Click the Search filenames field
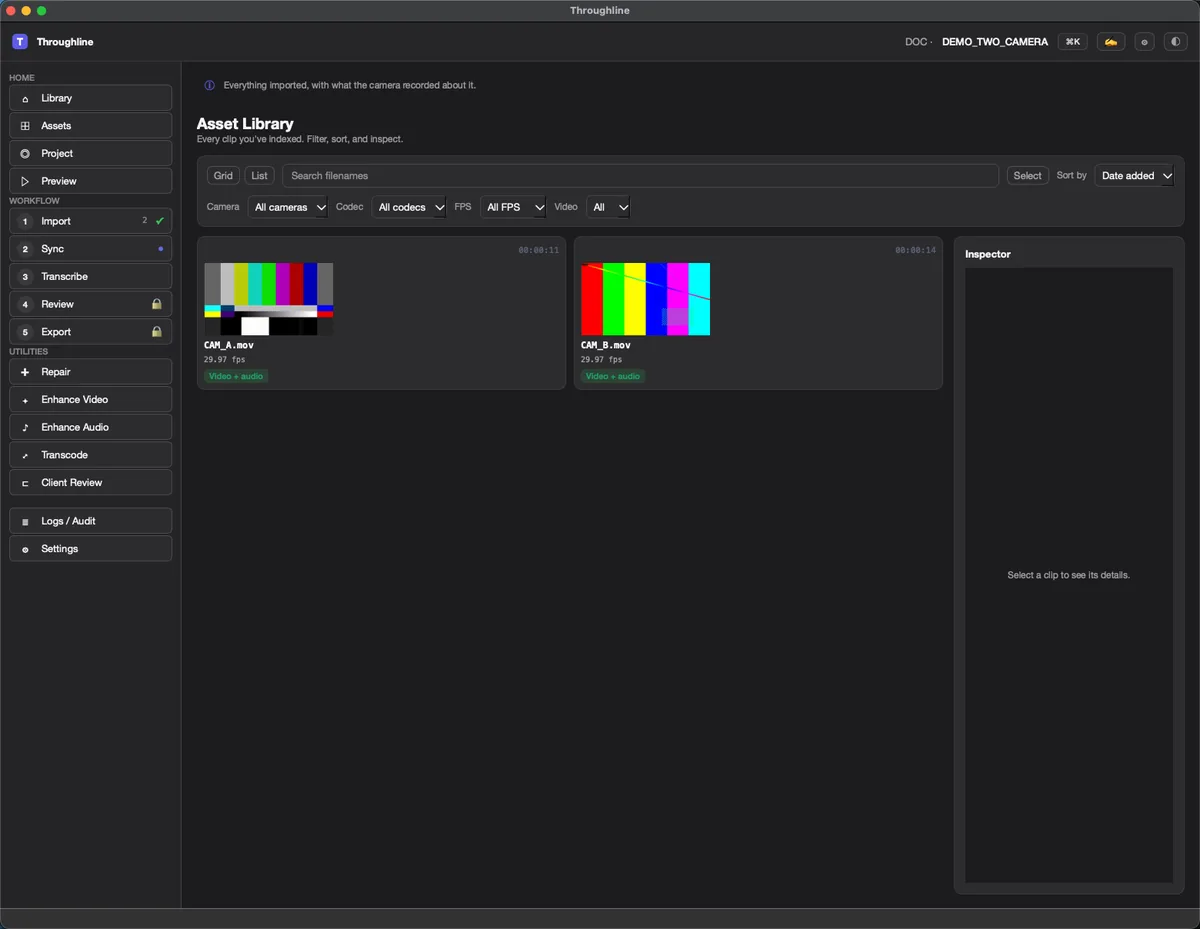The height and width of the screenshot is (929, 1200). (640, 176)
